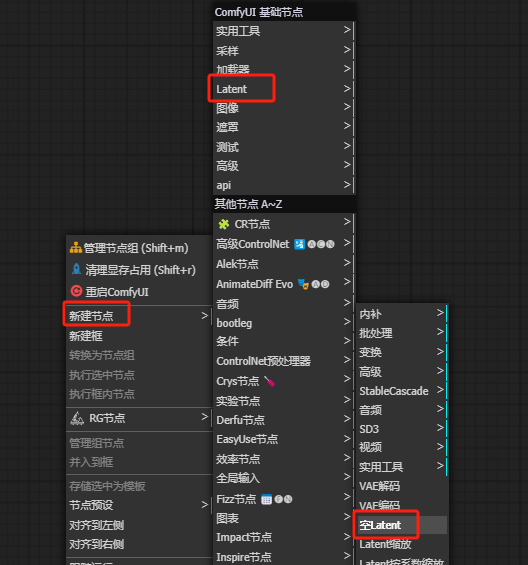Click the RG节点 triangle logo icon
This screenshot has height=565, width=528.
[77, 418]
